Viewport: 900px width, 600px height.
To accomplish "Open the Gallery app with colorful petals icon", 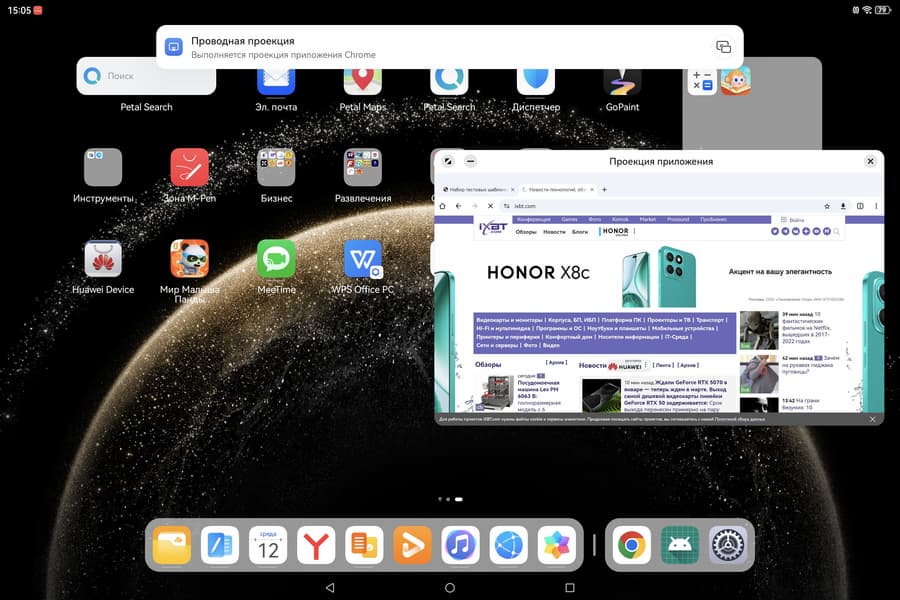I will pos(557,545).
